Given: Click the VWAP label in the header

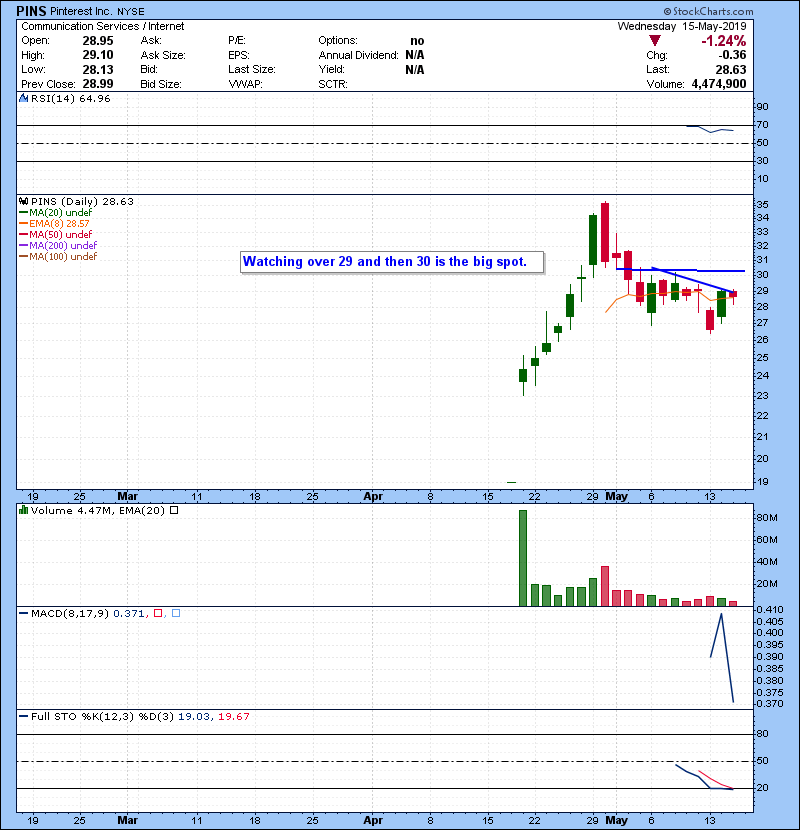Looking at the screenshot, I should point(245,84).
